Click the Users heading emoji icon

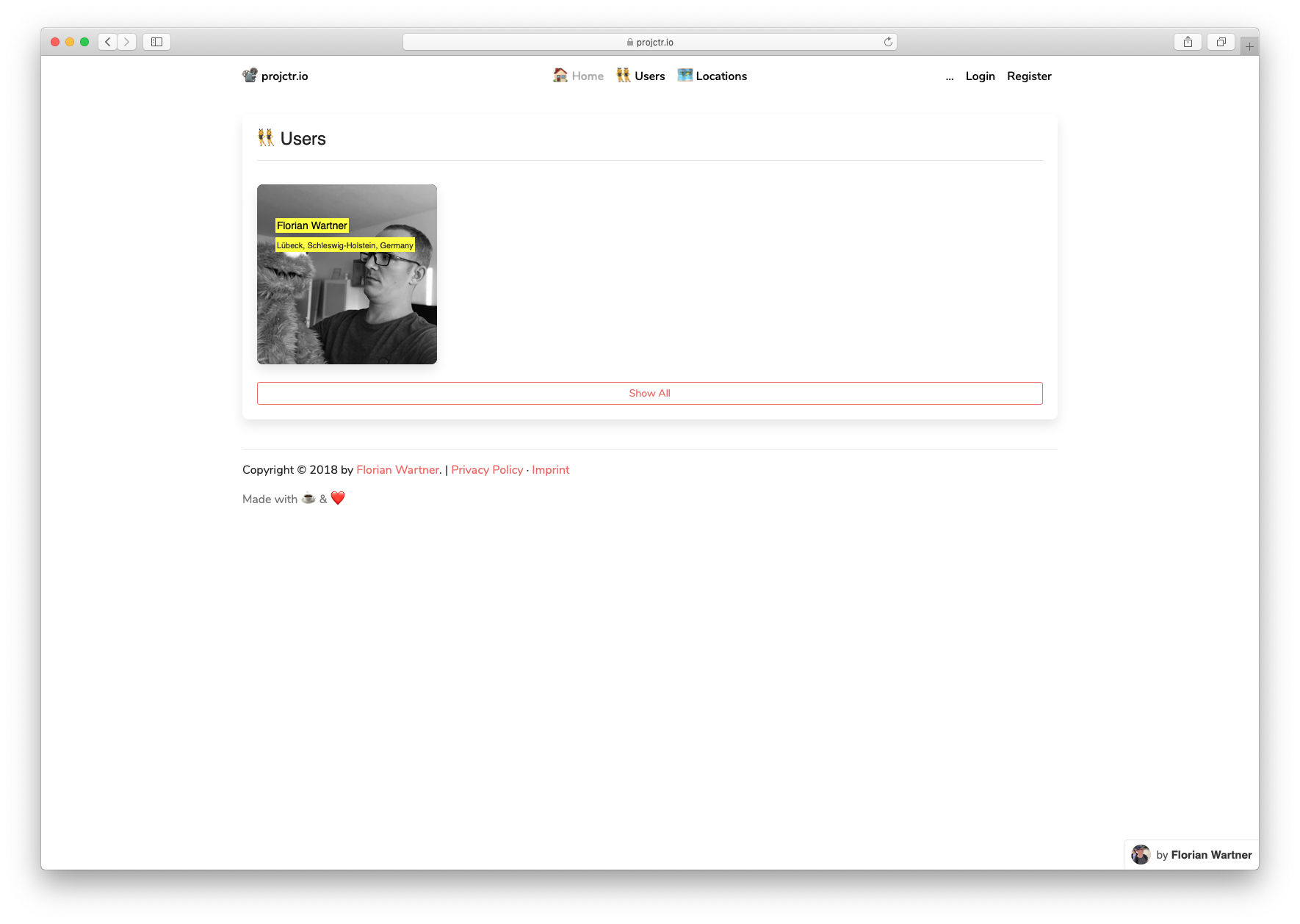(266, 137)
